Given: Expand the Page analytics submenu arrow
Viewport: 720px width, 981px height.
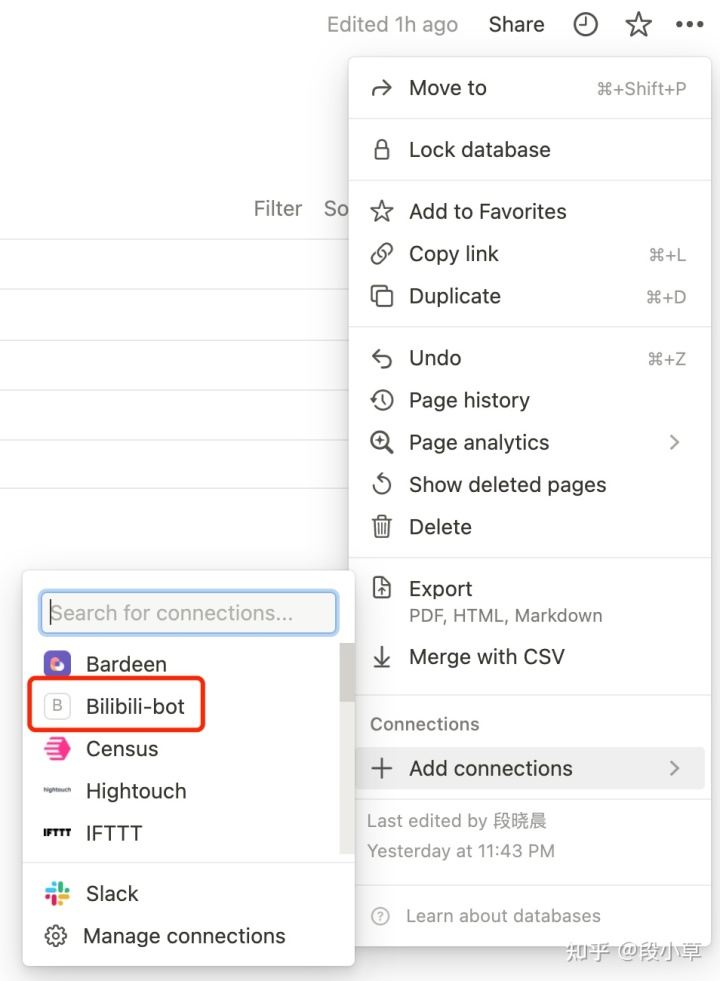Looking at the screenshot, I should coord(675,442).
